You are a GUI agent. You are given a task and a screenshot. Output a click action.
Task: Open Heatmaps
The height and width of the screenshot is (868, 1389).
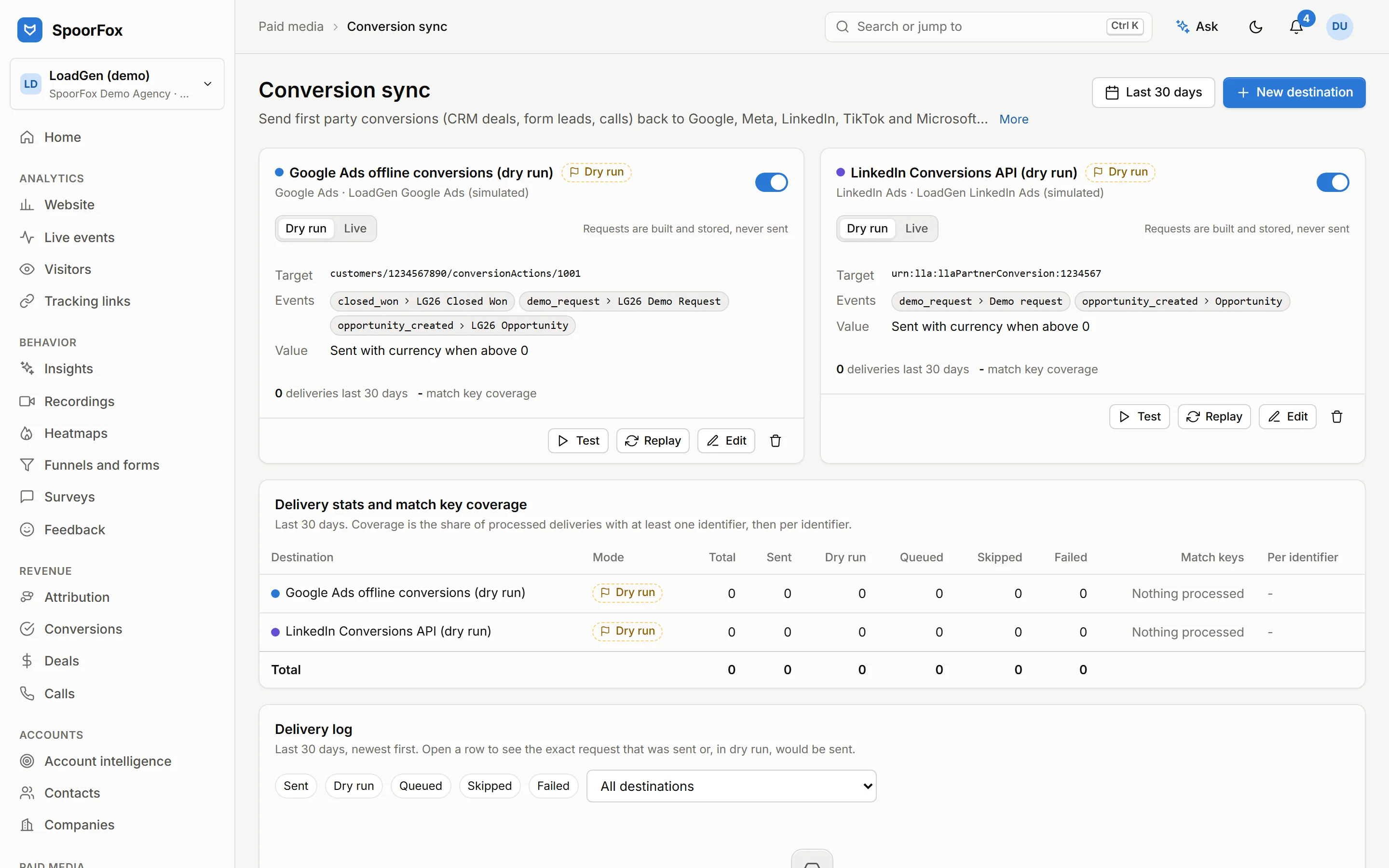click(117, 434)
